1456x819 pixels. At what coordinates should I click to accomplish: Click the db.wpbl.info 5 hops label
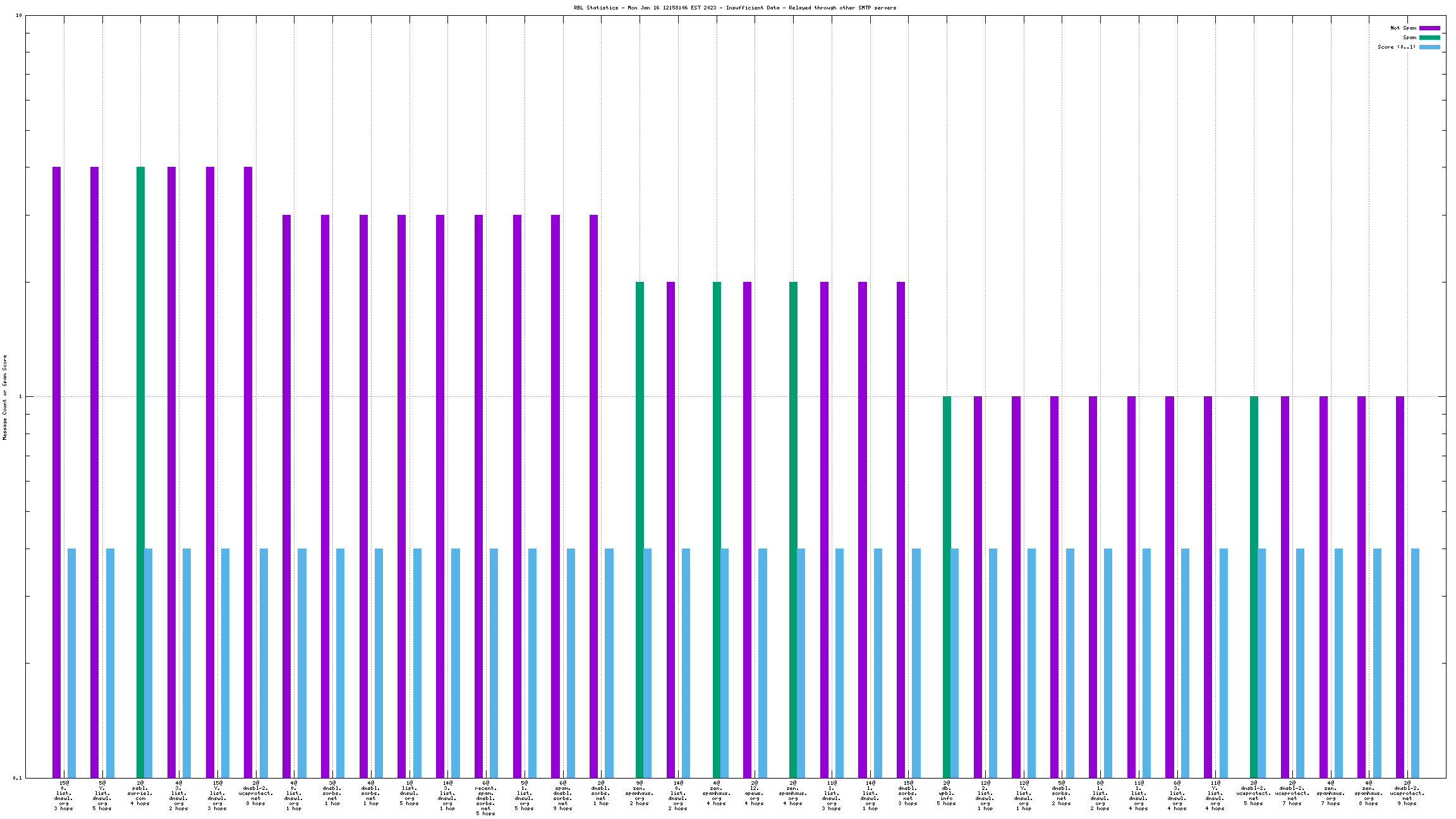[x=946, y=793]
